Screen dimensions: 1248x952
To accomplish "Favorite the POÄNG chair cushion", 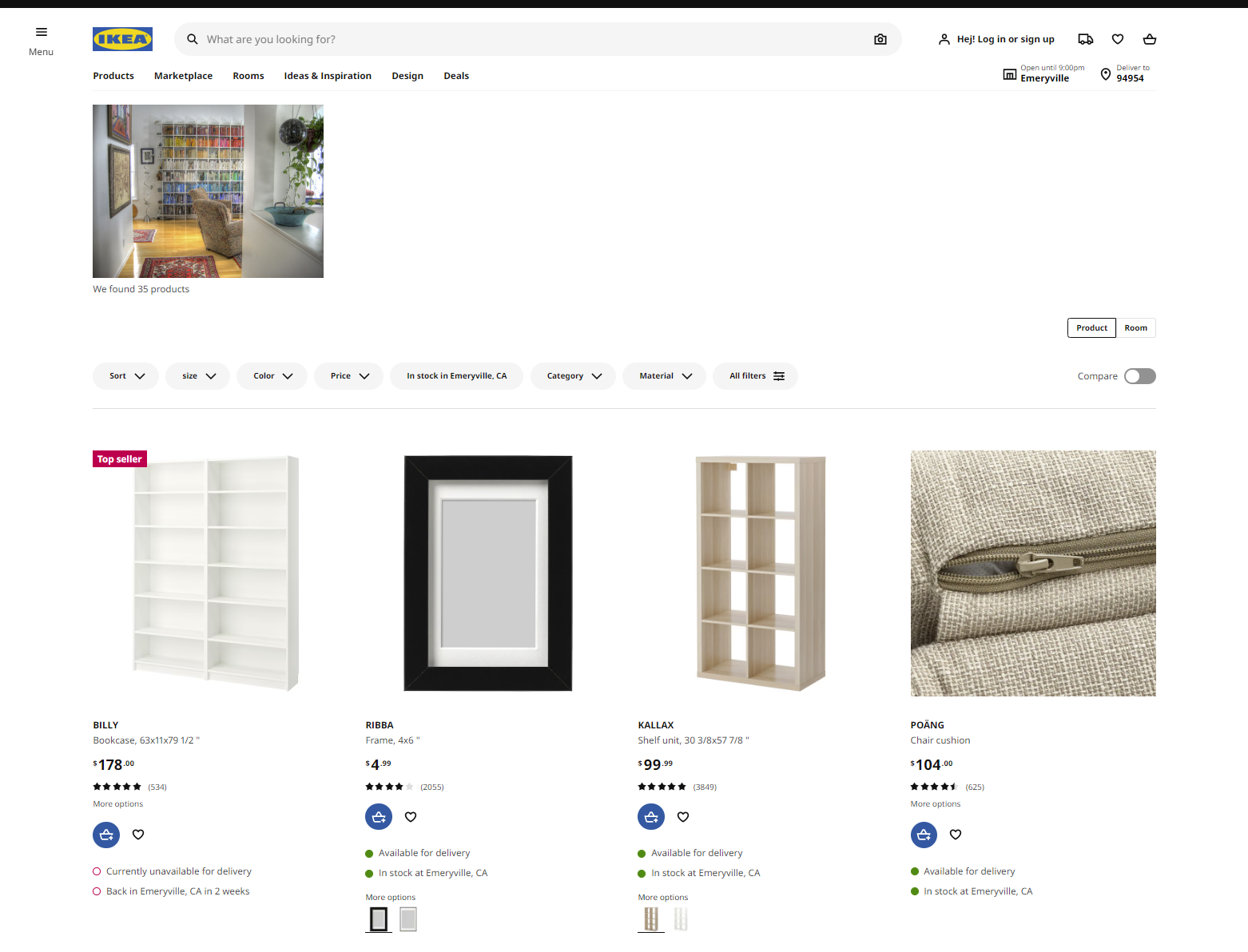I will [955, 835].
